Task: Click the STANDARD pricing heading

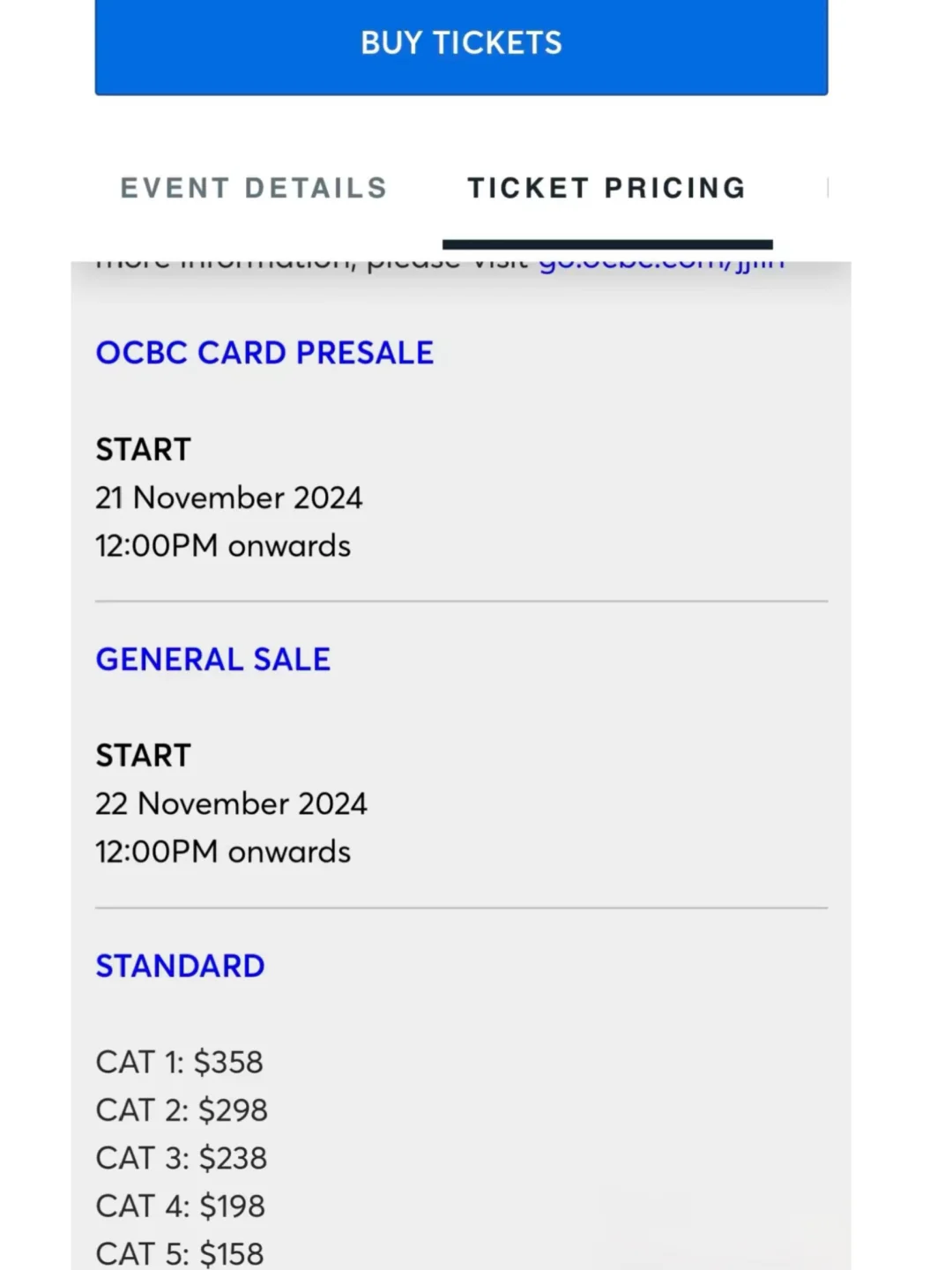Action: pyautogui.click(x=180, y=967)
